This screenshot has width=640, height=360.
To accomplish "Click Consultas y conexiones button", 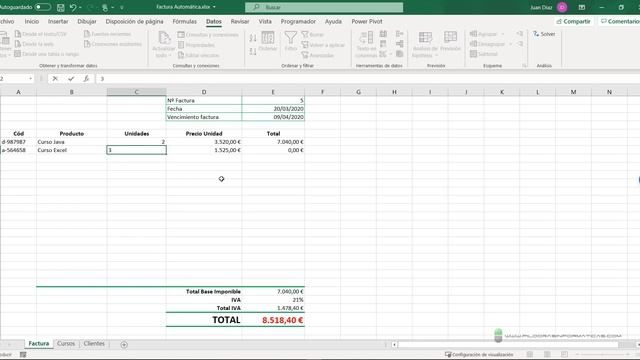I will (208, 35).
